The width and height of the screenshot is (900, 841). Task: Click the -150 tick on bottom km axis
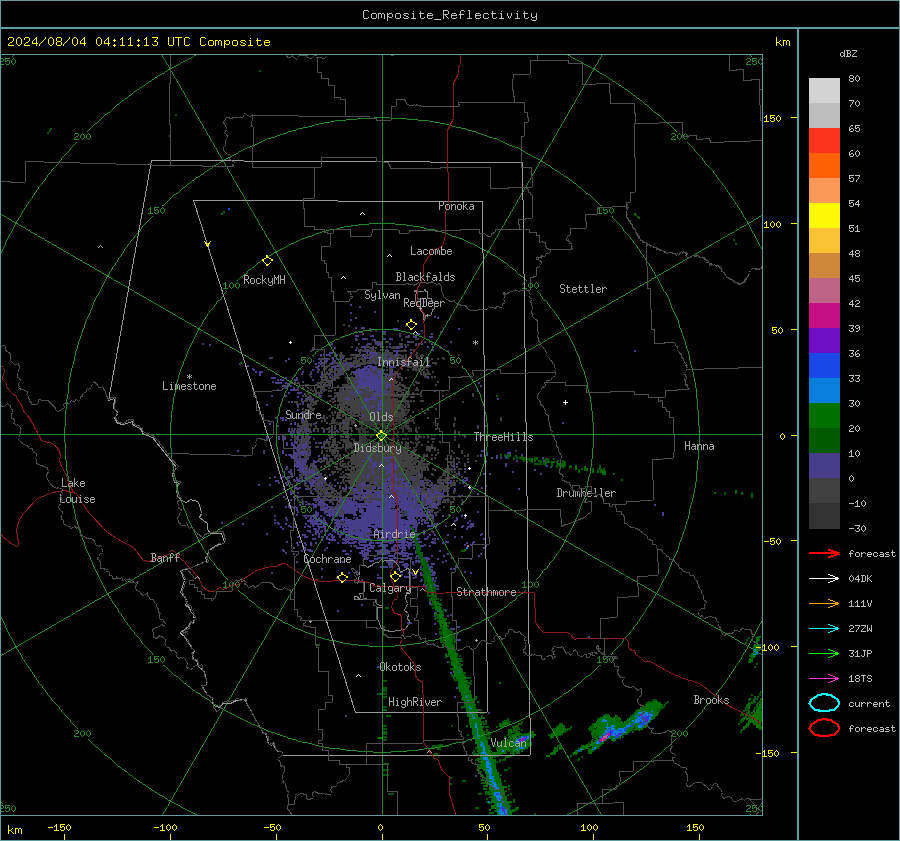pyautogui.click(x=59, y=827)
